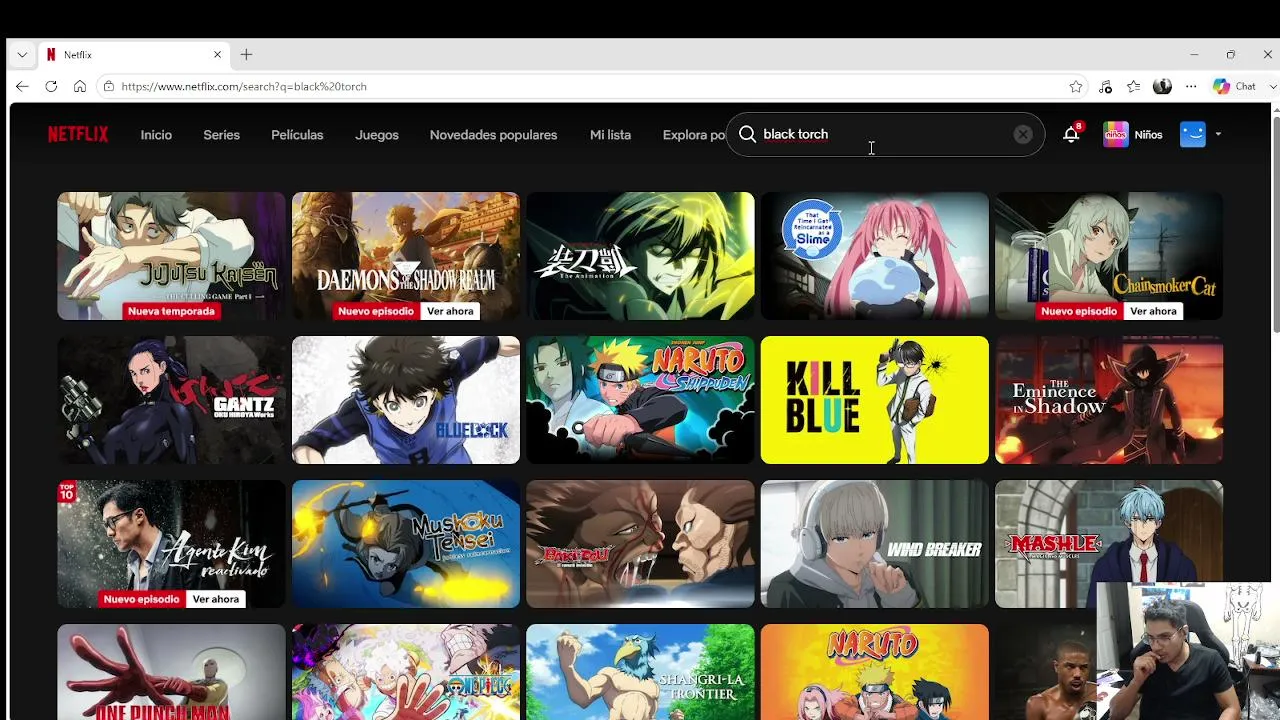Open Novedades populares

pos(493,135)
